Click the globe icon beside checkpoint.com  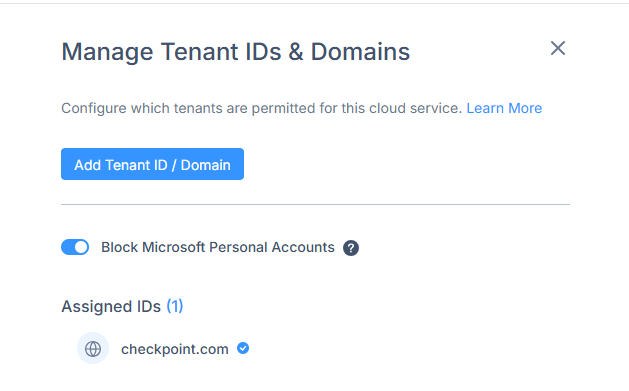click(93, 348)
